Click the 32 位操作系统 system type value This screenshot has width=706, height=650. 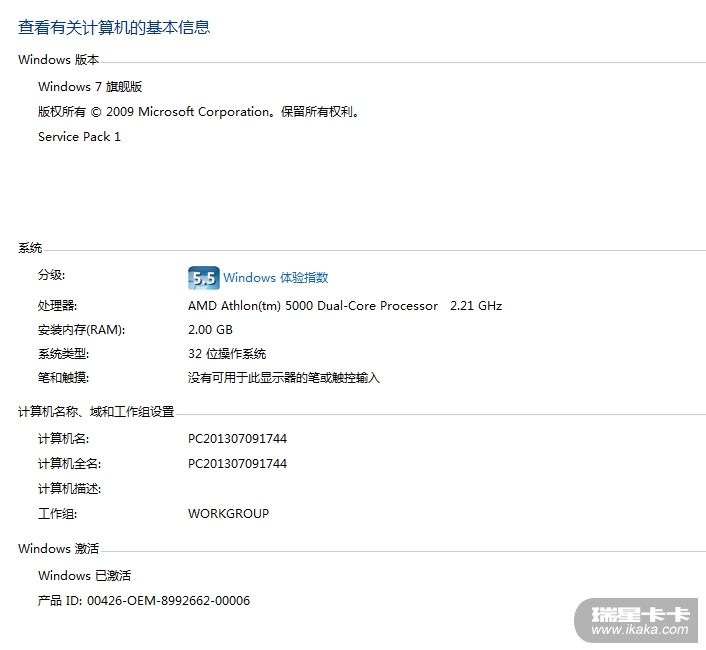tap(227, 354)
